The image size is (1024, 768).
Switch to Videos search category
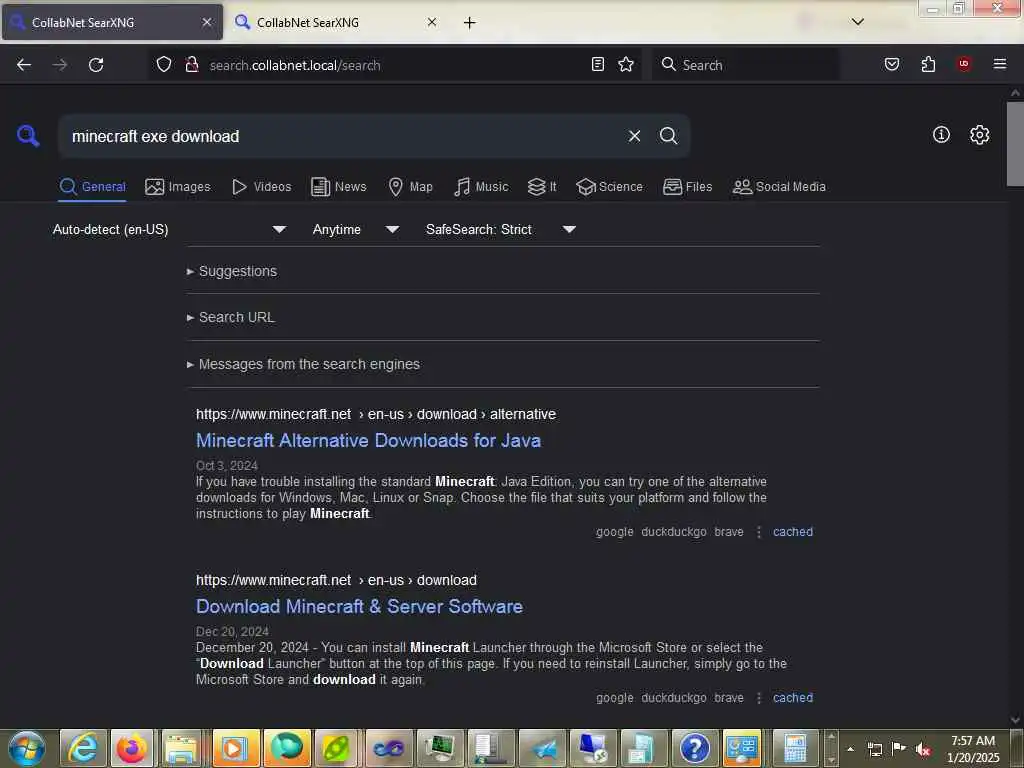tap(261, 187)
